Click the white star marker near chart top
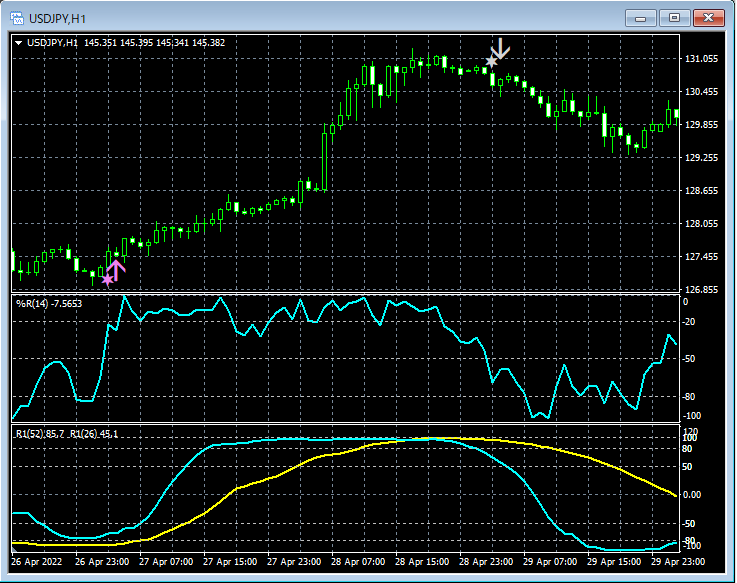Image resolution: width=737 pixels, height=583 pixels. pyautogui.click(x=491, y=62)
